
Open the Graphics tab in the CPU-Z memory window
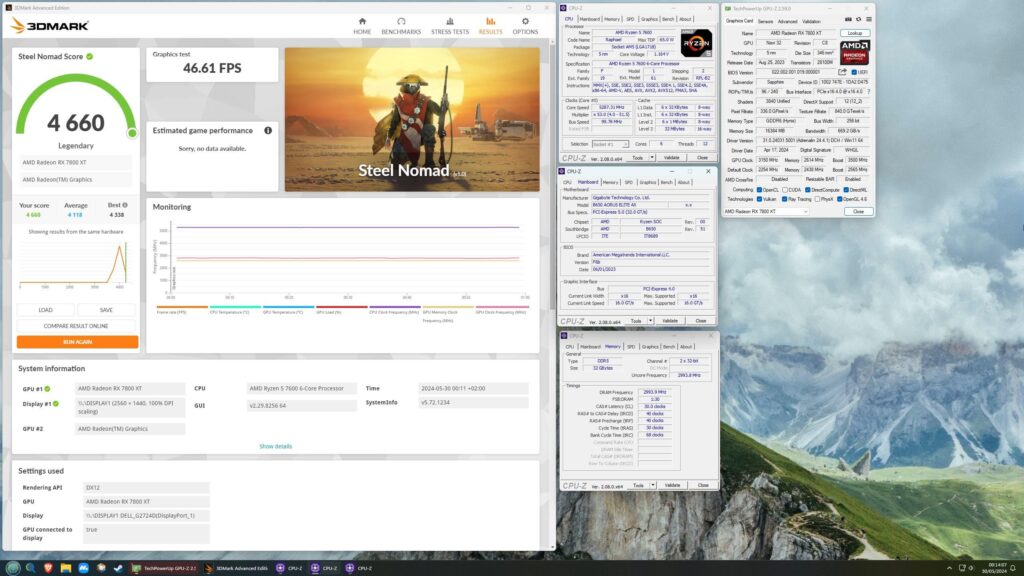[650, 347]
